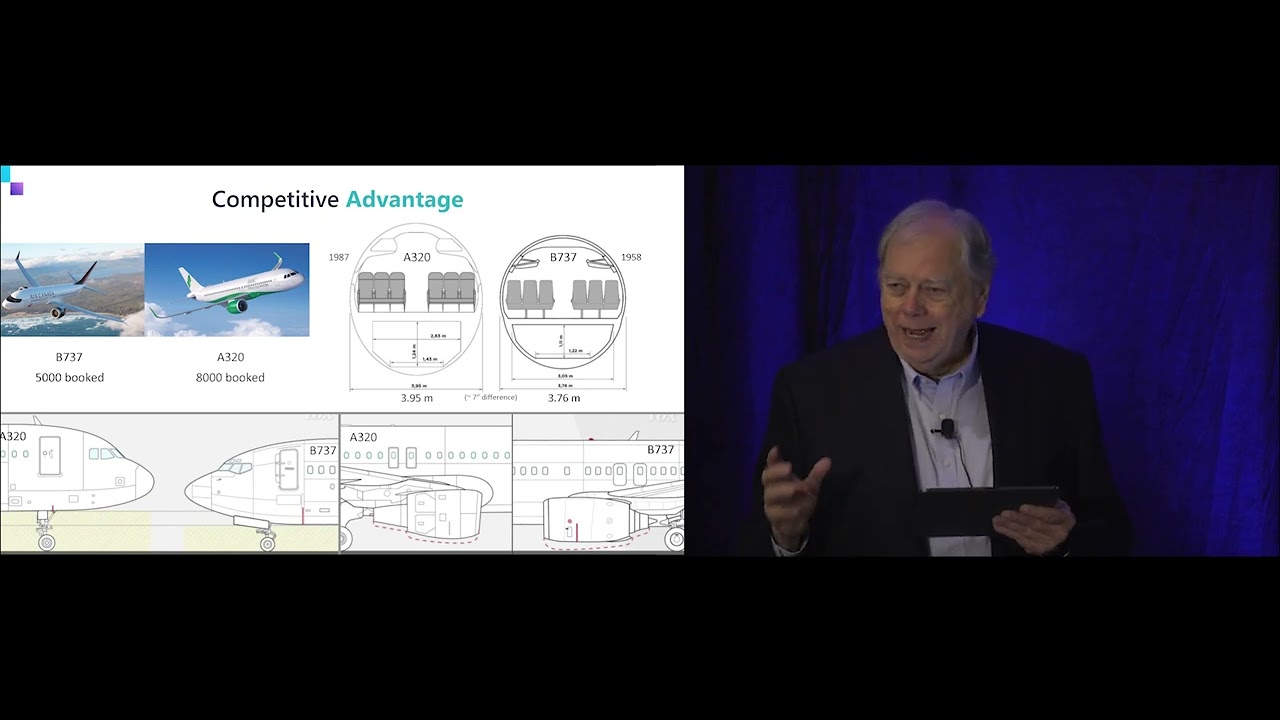1280x720 pixels.
Task: Click the B737 nose side-view drawing
Action: pyautogui.click(x=262, y=490)
